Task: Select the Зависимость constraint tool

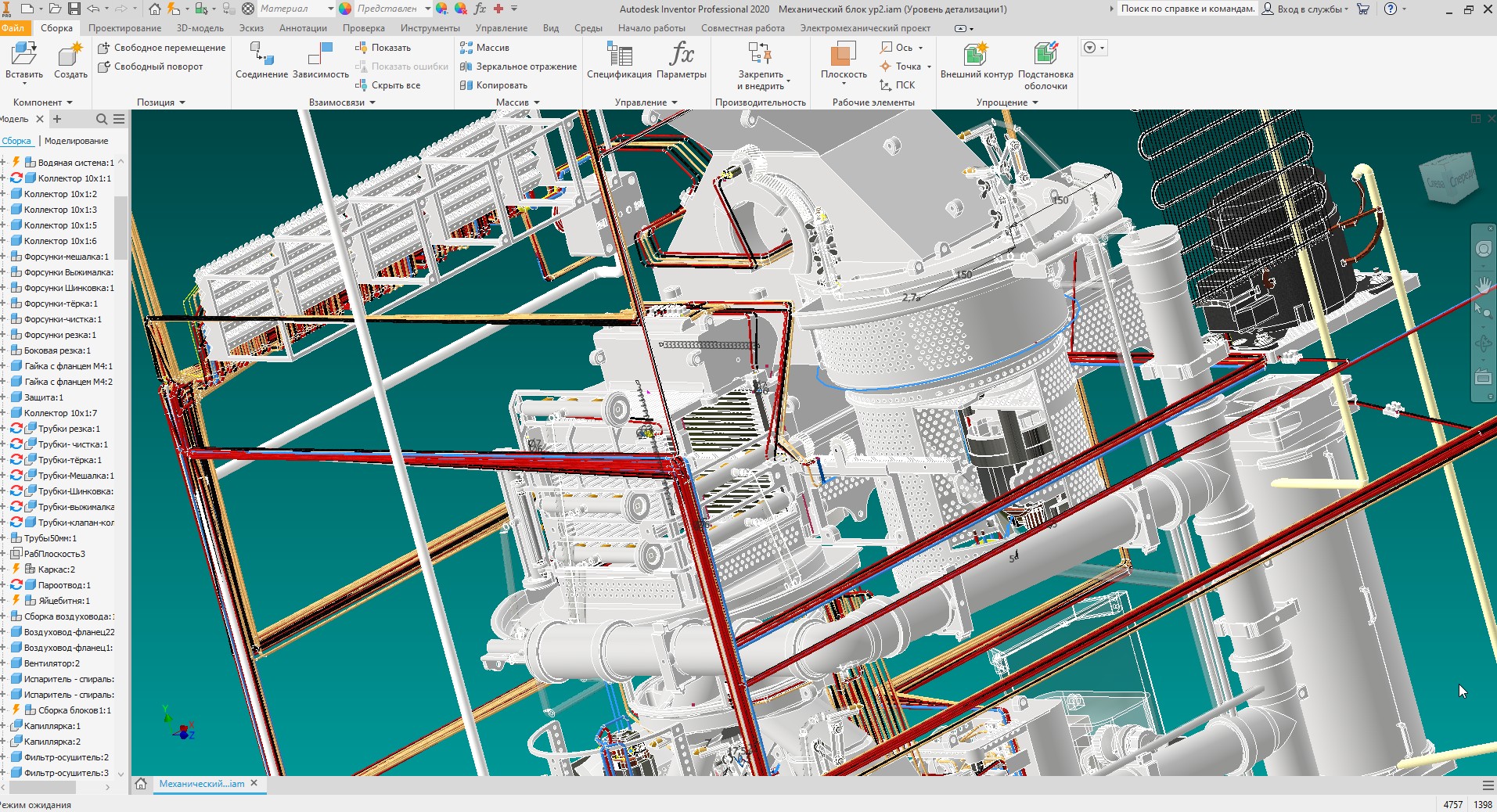Action: point(320,55)
